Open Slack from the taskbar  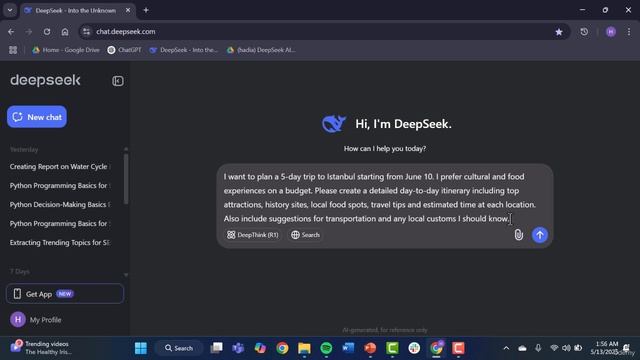pyautogui.click(x=414, y=348)
